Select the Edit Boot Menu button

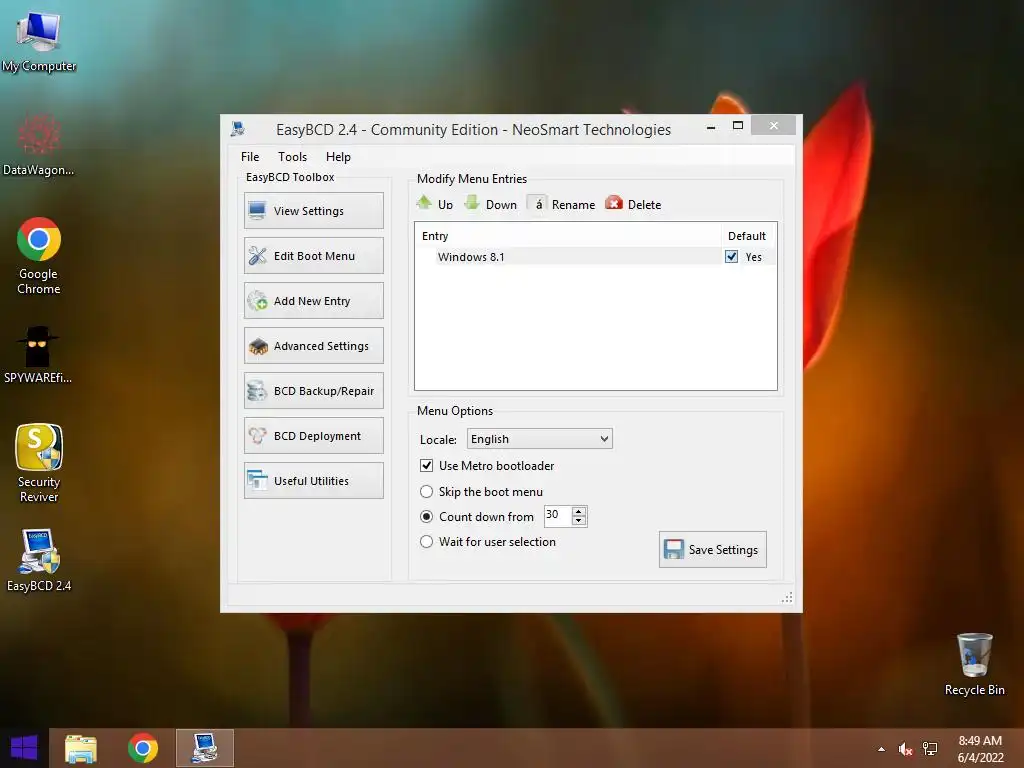pos(313,255)
